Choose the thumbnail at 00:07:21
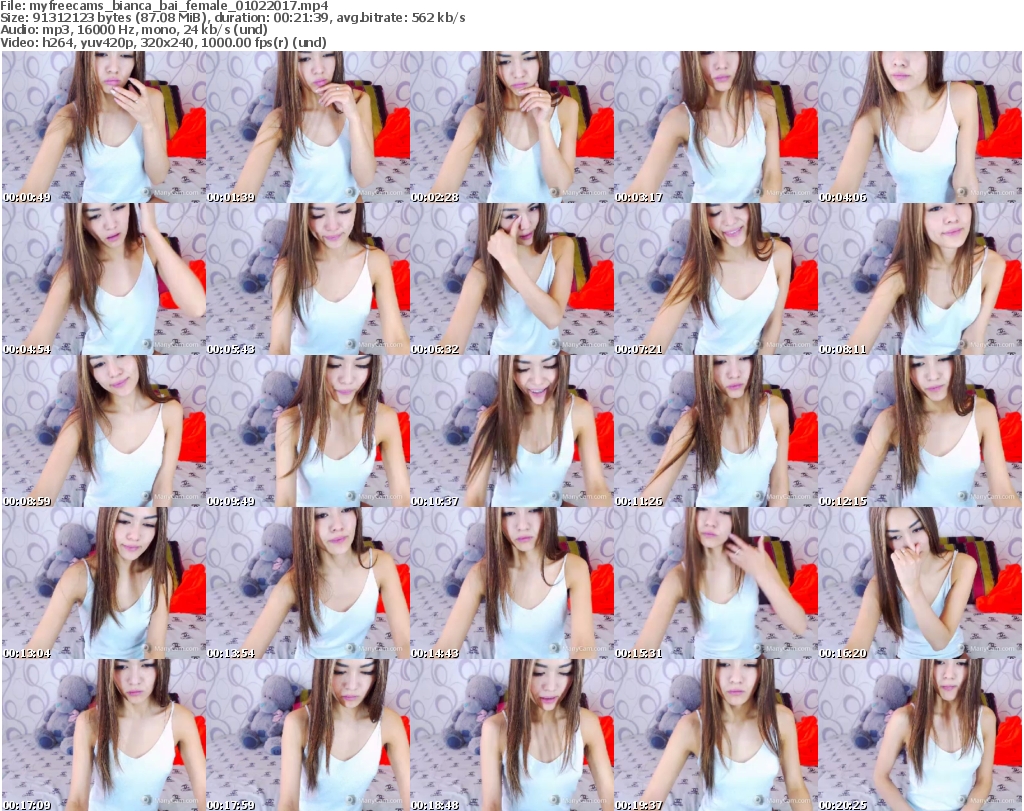This screenshot has height=811, width=1024. point(716,279)
